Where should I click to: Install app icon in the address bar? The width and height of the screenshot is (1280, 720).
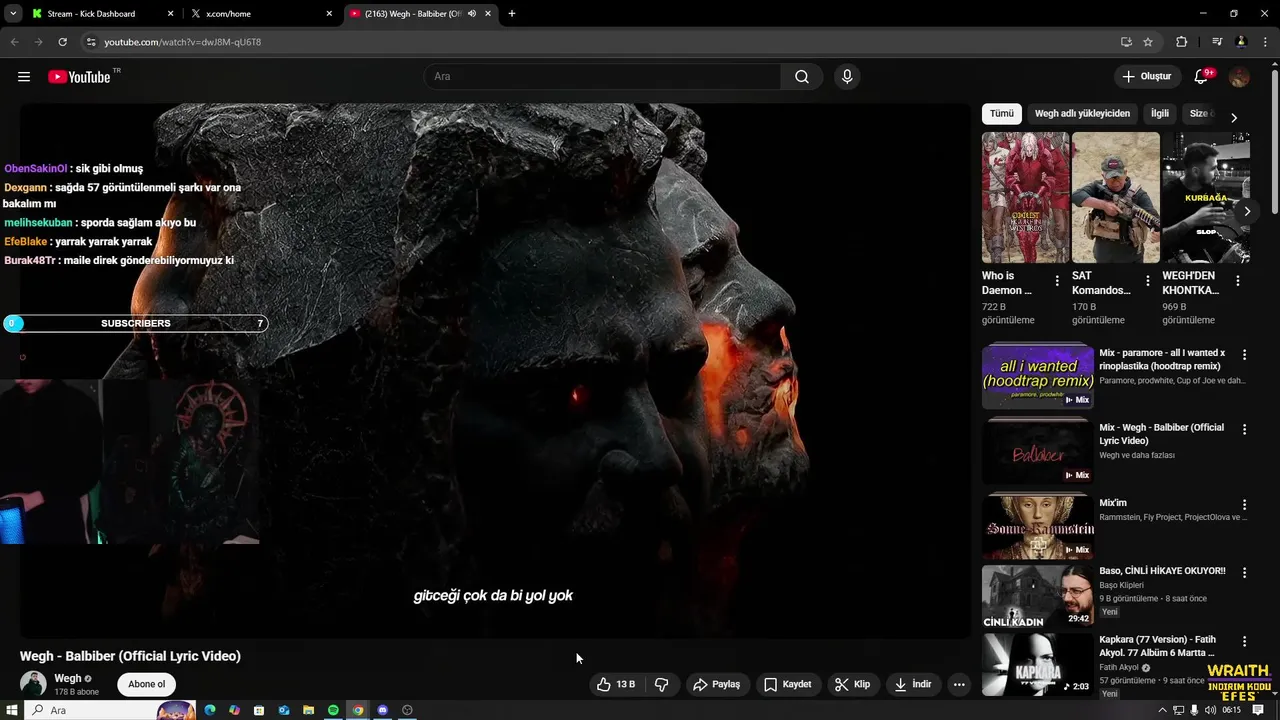click(x=1126, y=42)
